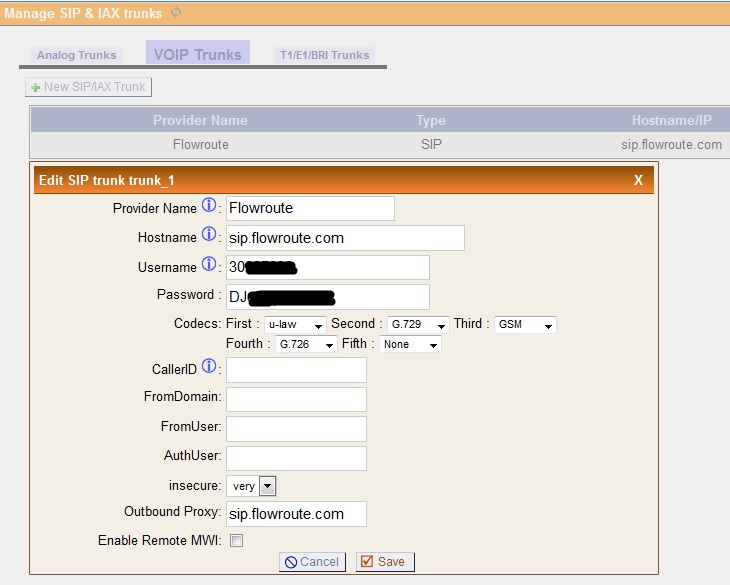The width and height of the screenshot is (730, 585).
Task: Click the Provider Name info icon
Action: pos(209,205)
